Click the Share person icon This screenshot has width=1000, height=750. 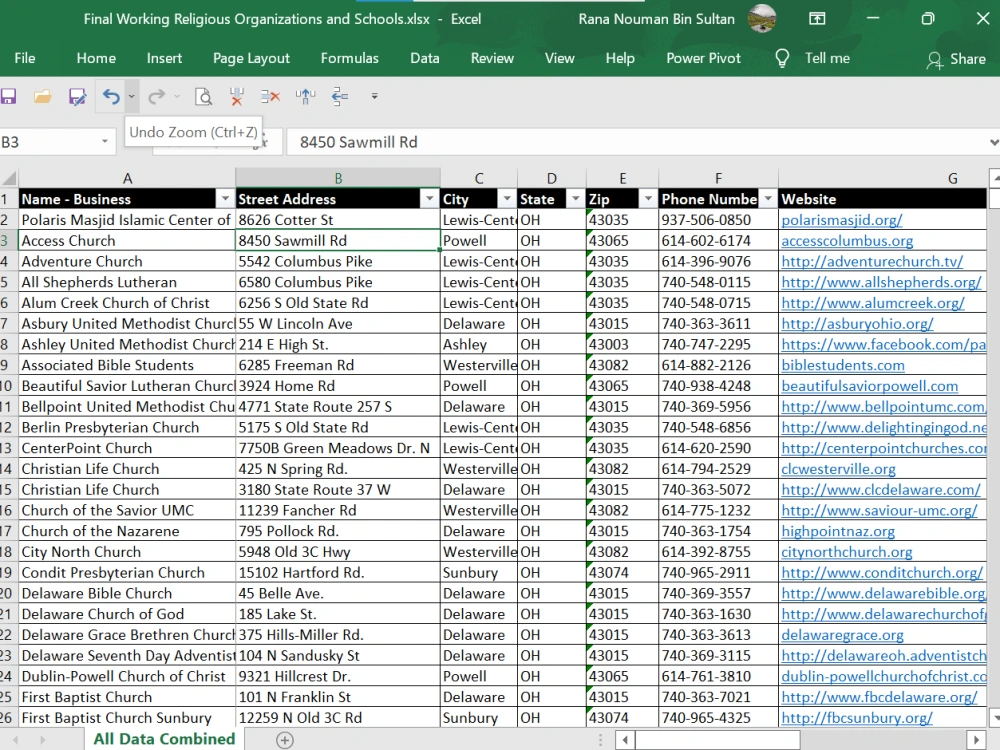[934, 60]
